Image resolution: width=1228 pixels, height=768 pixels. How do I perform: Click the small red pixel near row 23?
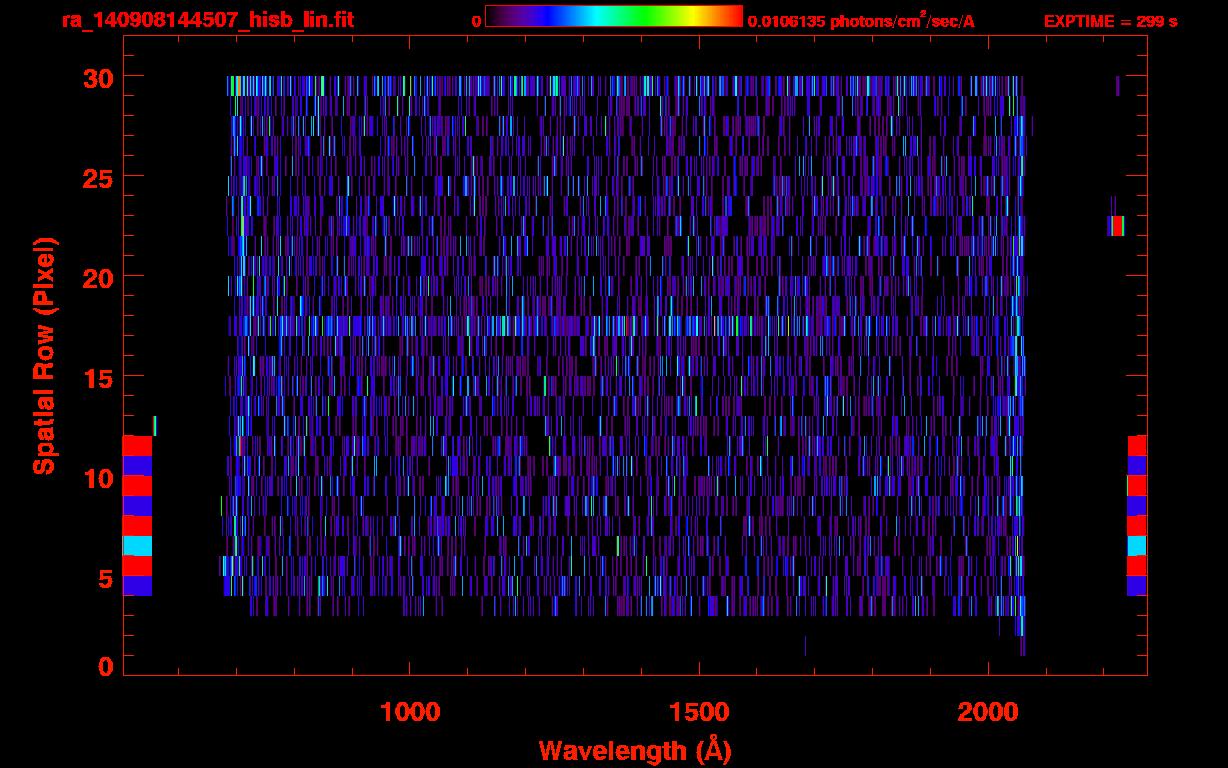pyautogui.click(x=1117, y=226)
